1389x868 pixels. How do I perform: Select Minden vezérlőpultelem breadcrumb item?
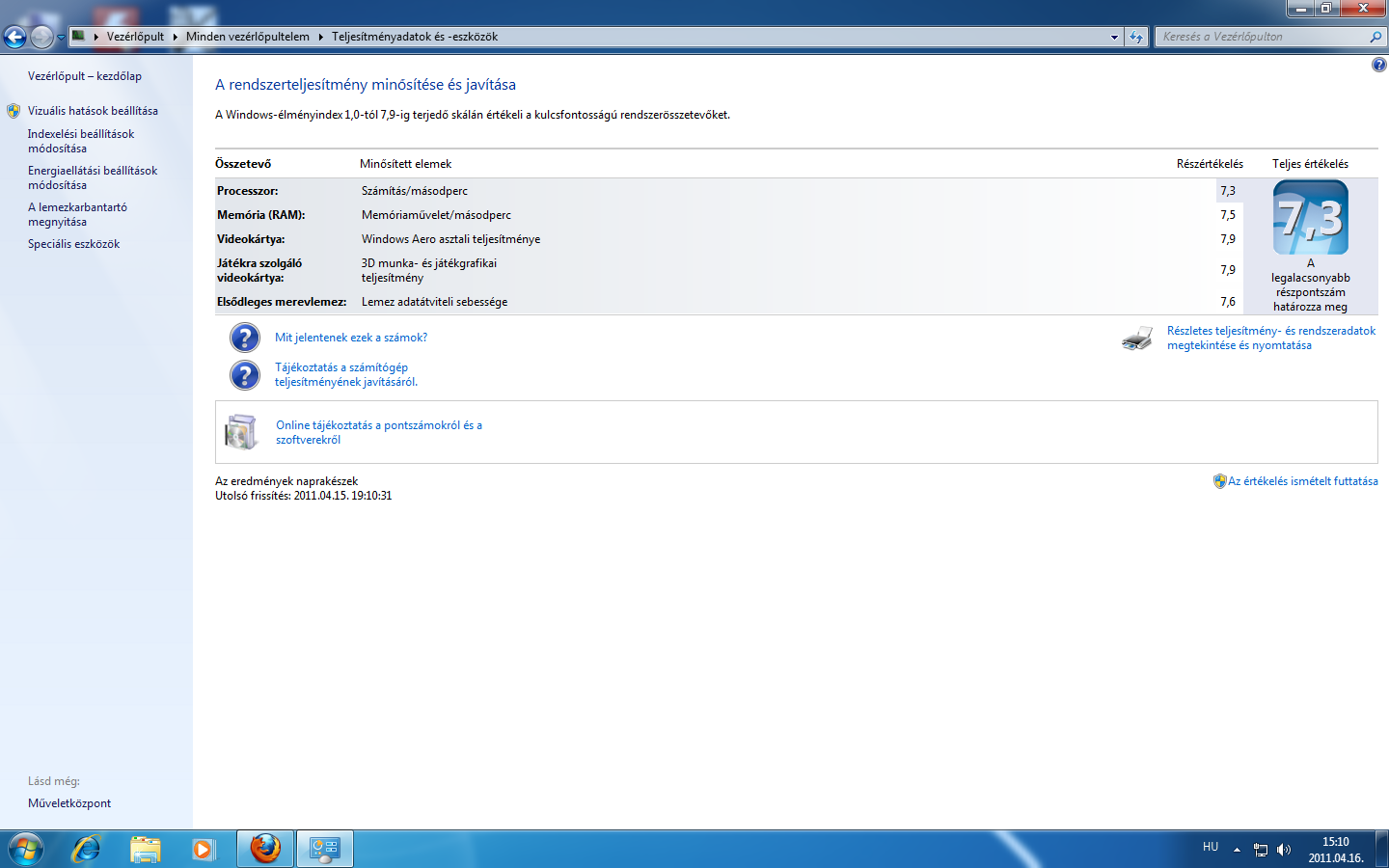tap(248, 37)
